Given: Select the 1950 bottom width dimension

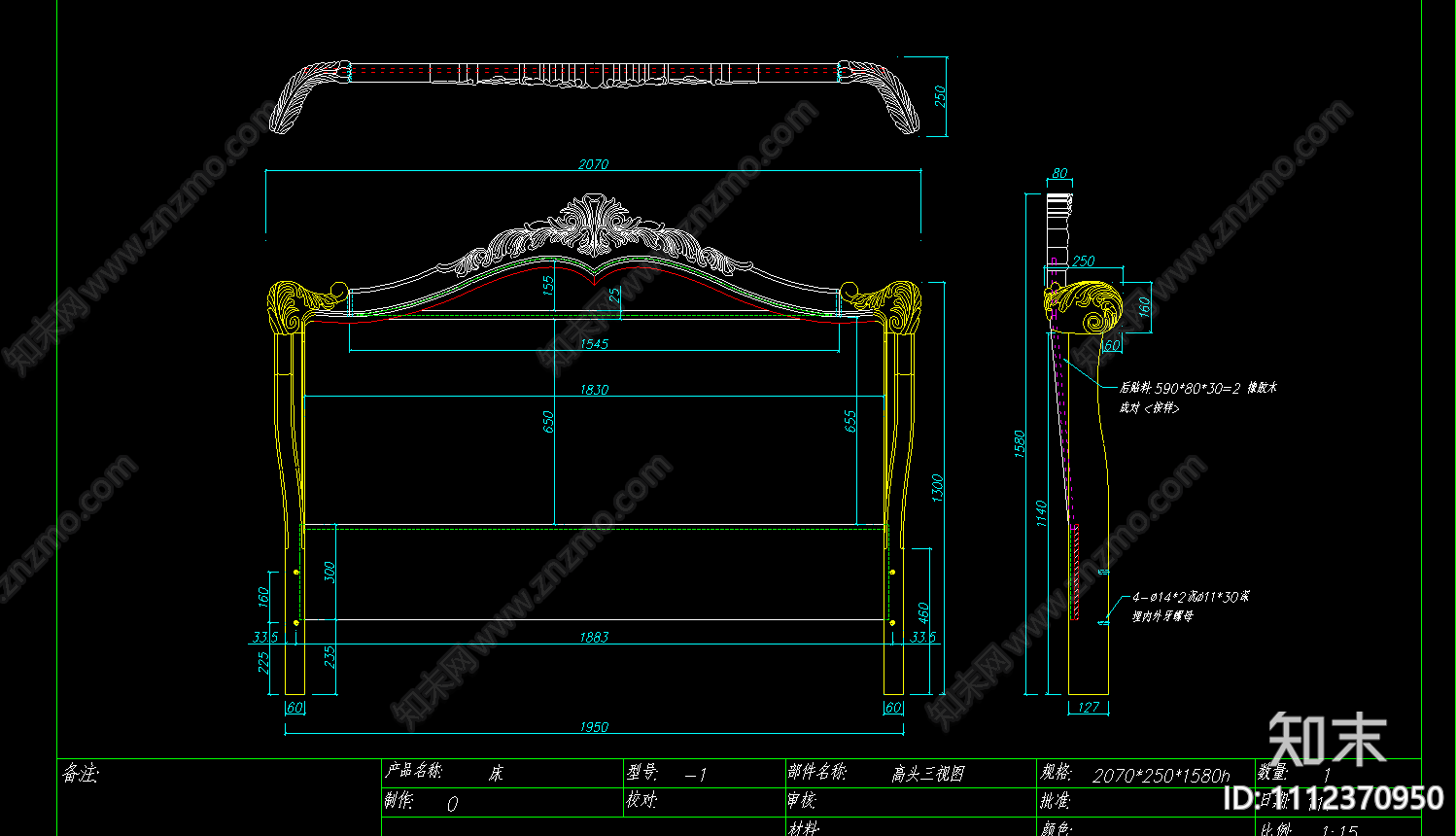Looking at the screenshot, I should pyautogui.click(x=594, y=727).
